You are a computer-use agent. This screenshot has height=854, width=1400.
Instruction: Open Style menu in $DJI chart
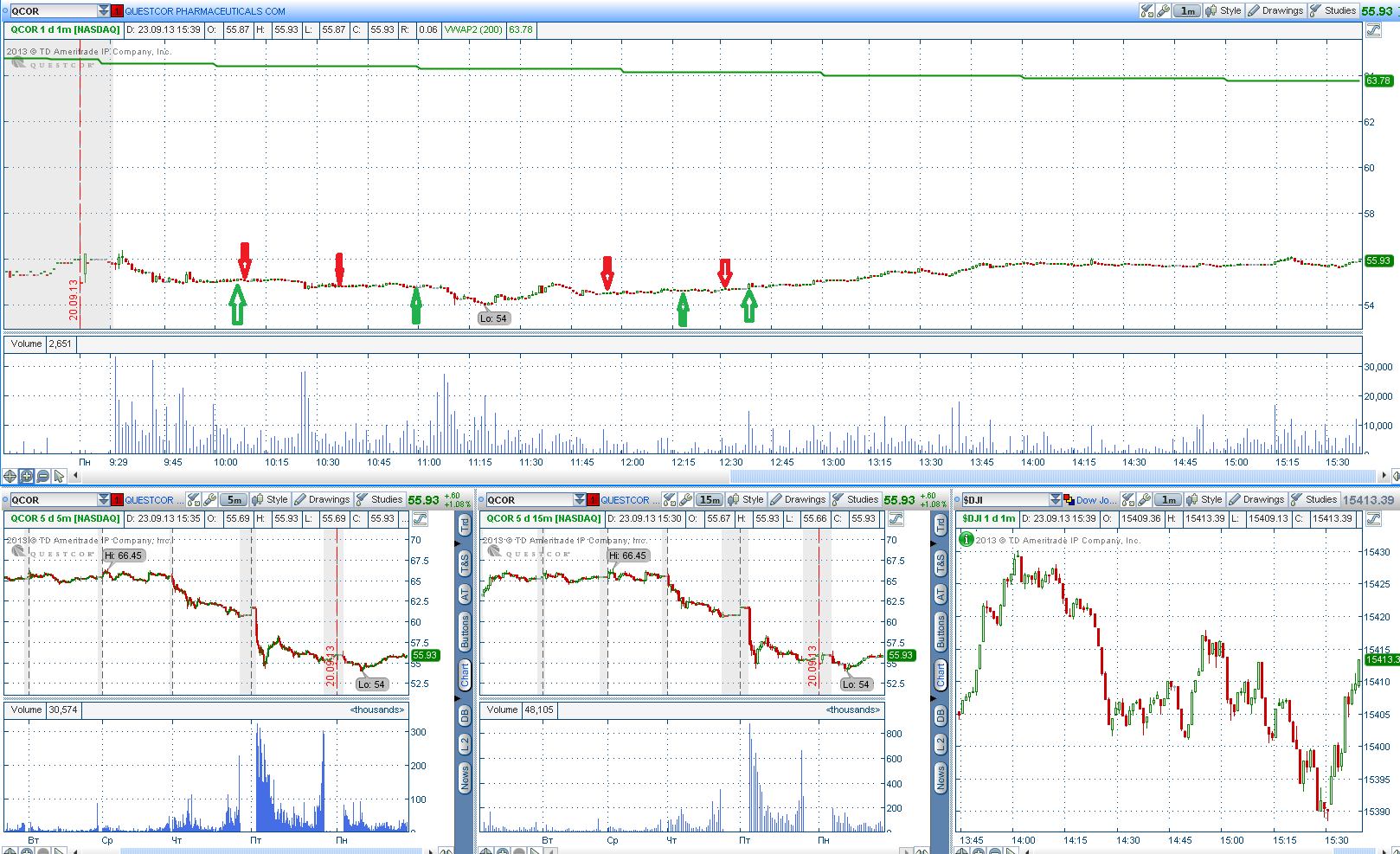point(1204,500)
